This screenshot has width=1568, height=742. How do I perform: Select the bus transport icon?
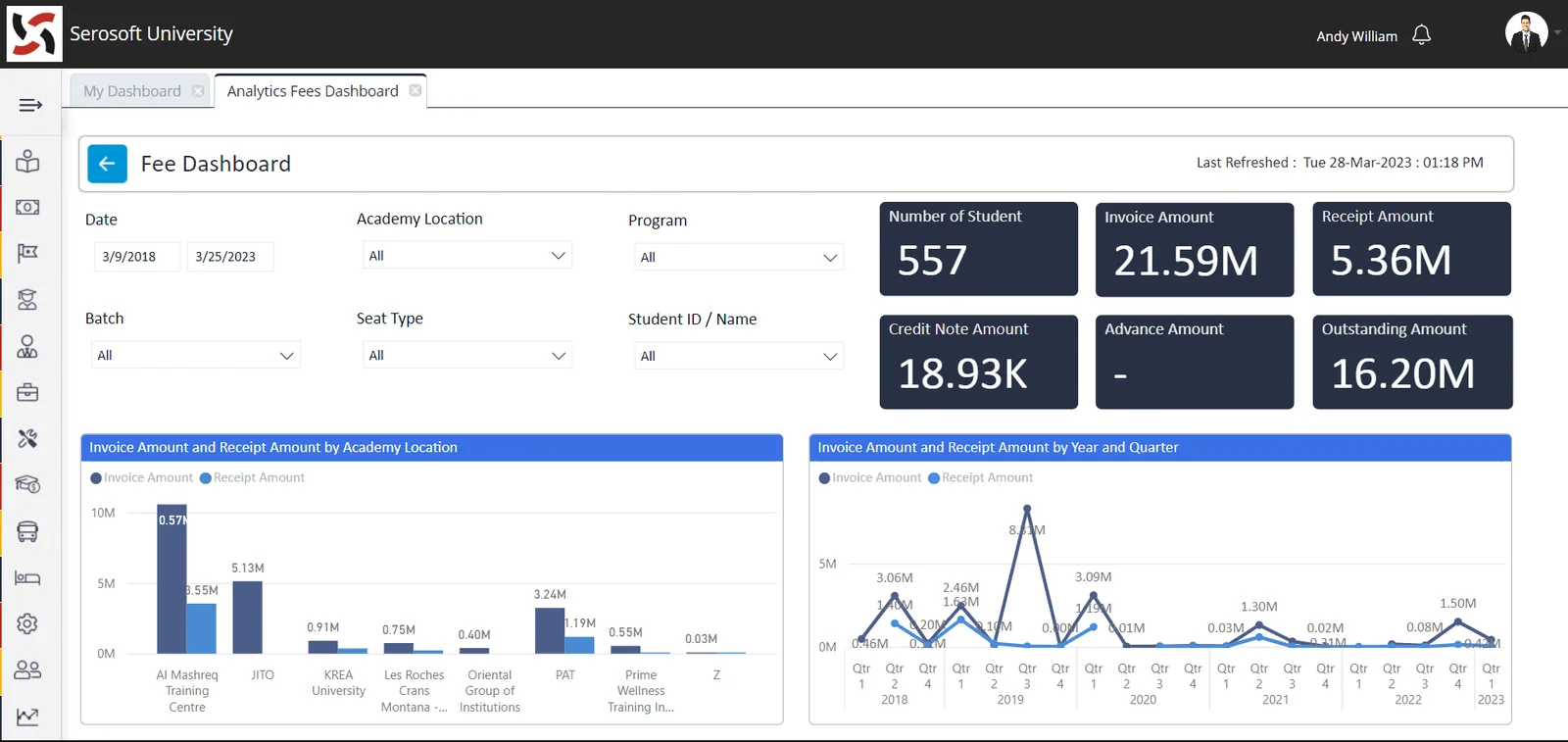point(27,531)
